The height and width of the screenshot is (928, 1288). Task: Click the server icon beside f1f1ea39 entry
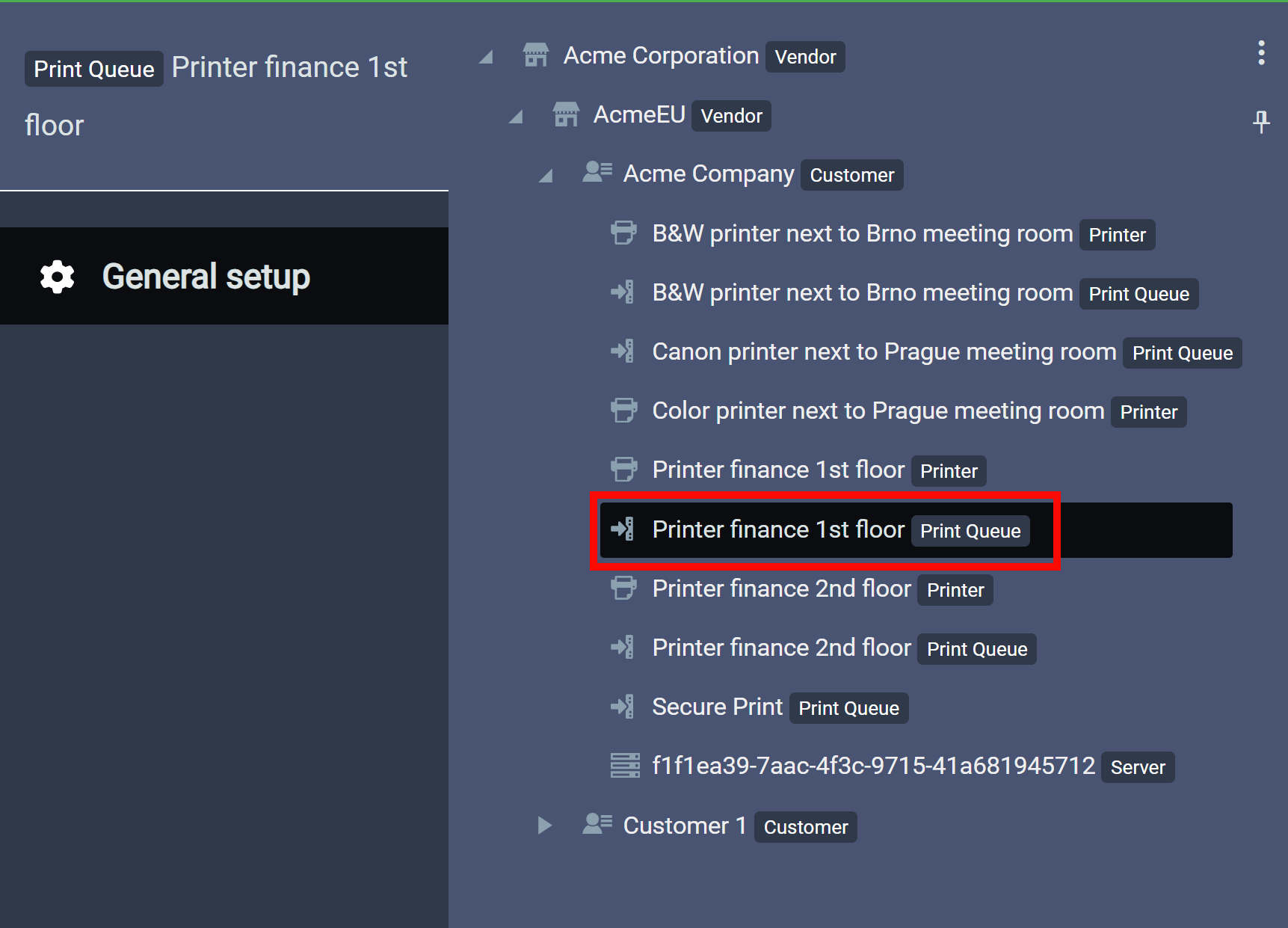[625, 766]
